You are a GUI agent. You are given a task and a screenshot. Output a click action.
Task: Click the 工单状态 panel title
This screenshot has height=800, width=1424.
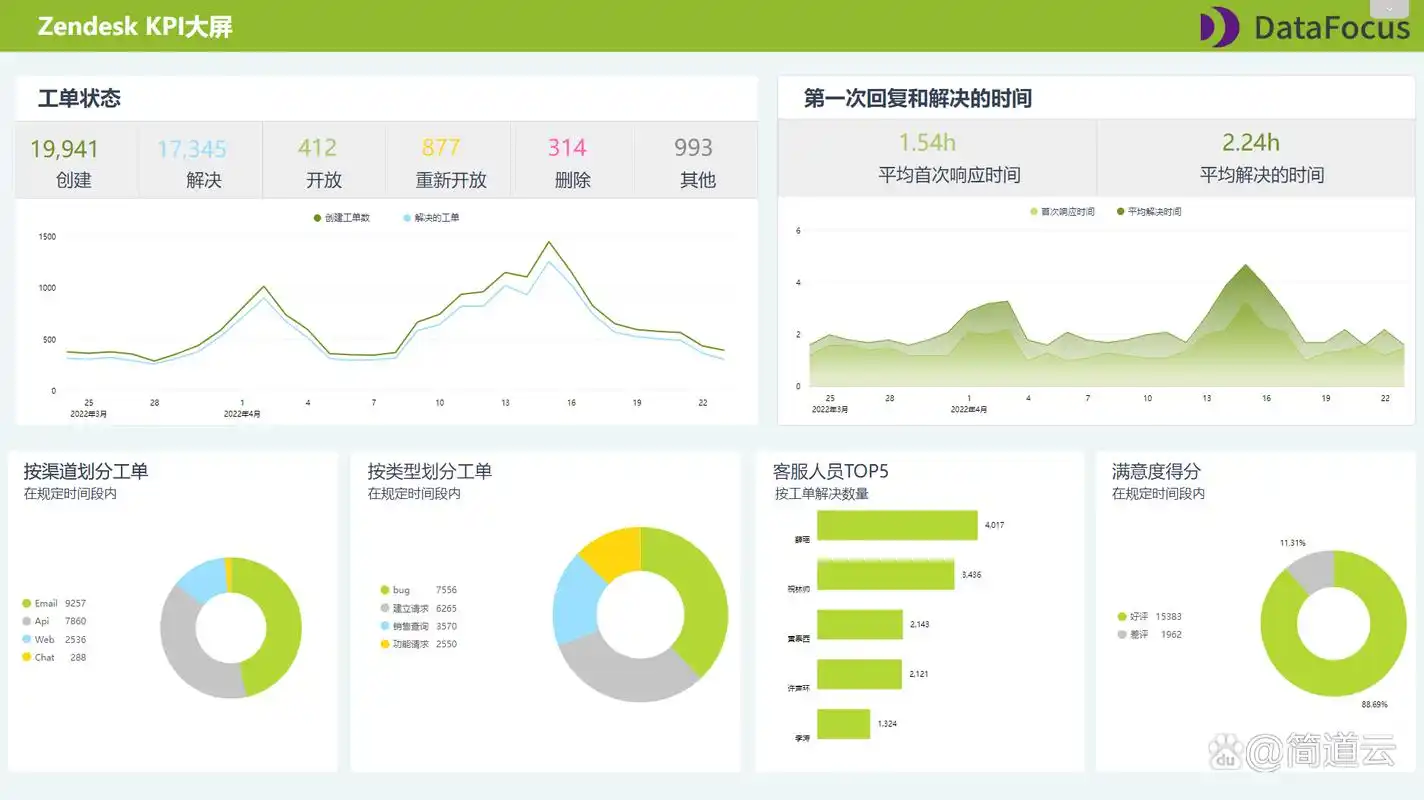coord(79,98)
